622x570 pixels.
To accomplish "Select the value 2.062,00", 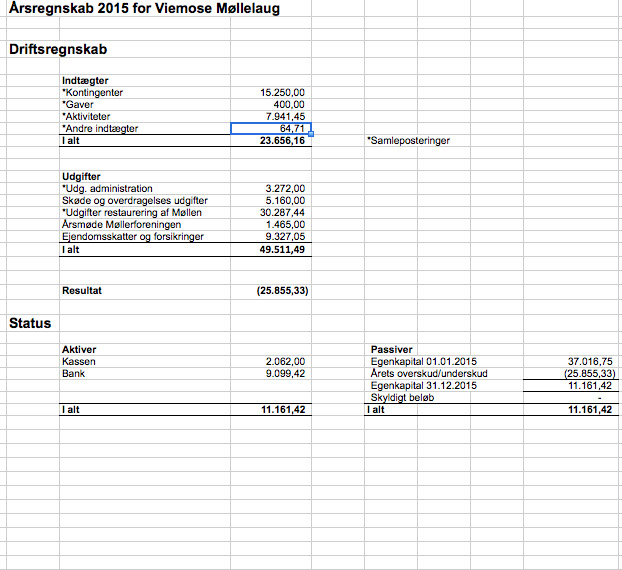I will pos(285,361).
